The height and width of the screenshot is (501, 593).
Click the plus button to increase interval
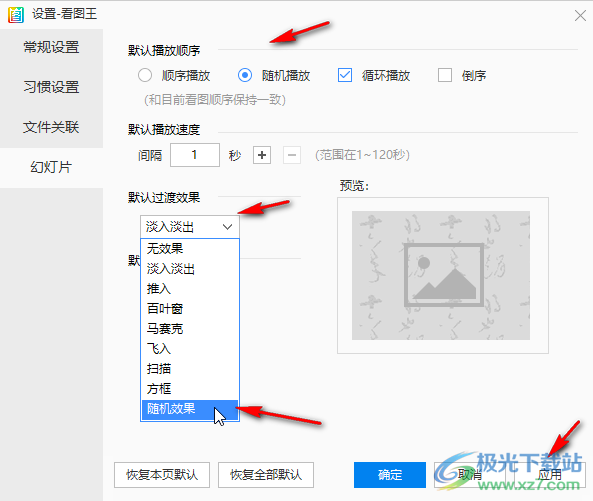(x=262, y=155)
